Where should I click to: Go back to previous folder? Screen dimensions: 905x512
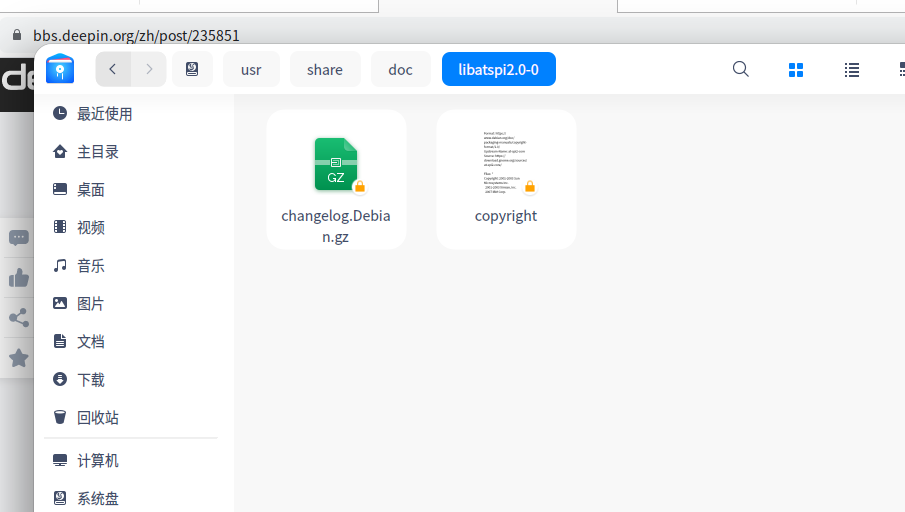[x=113, y=69]
